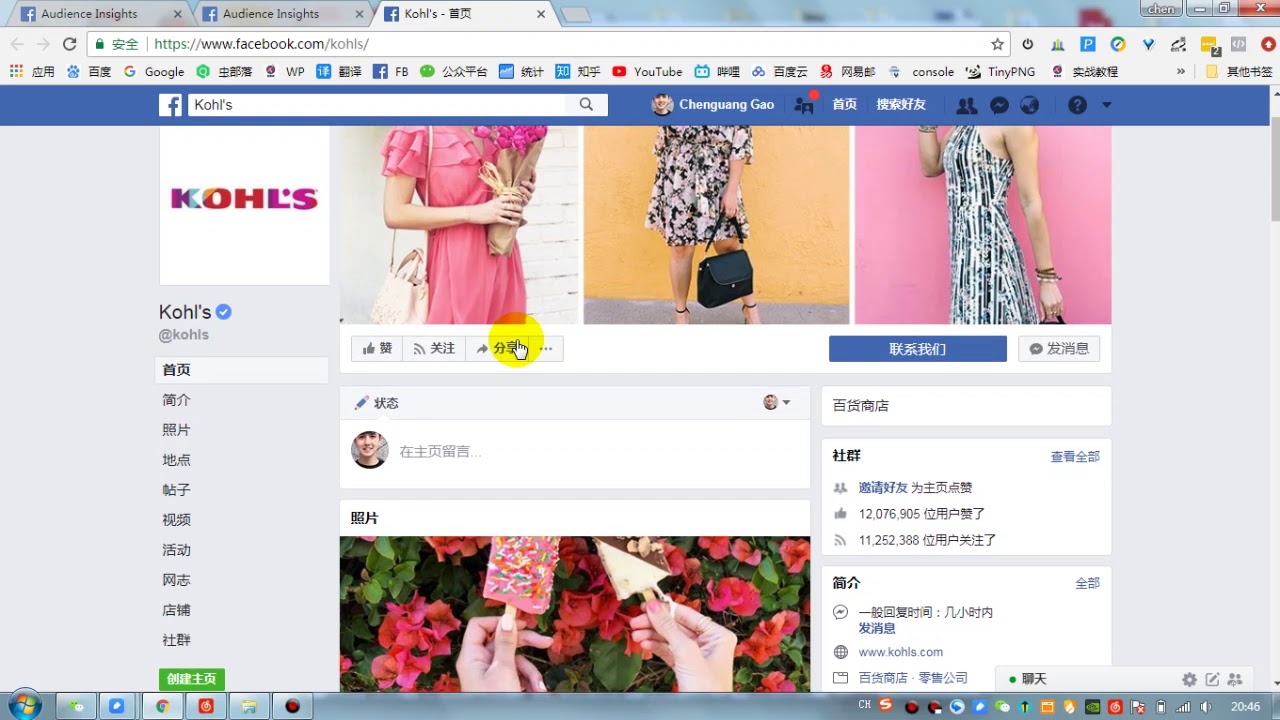Click the 赞 like button
The width and height of the screenshot is (1280, 720).
click(377, 348)
